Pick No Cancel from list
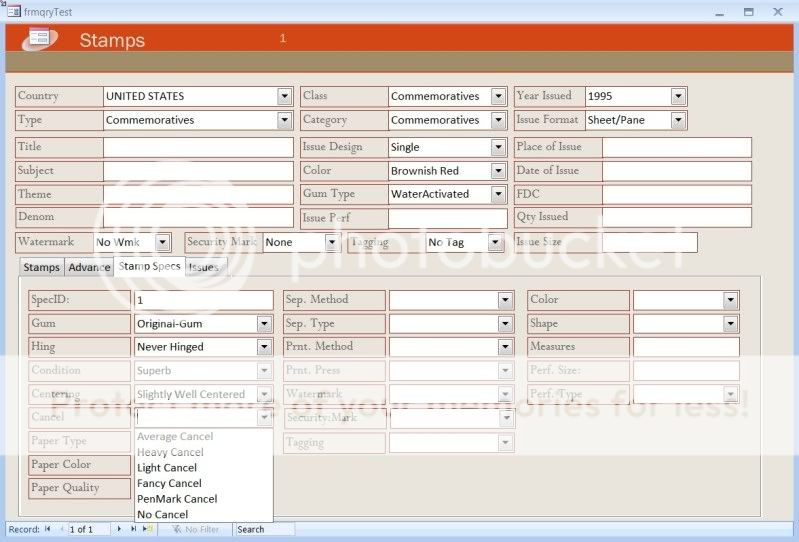The width and height of the screenshot is (799, 542). (204, 514)
